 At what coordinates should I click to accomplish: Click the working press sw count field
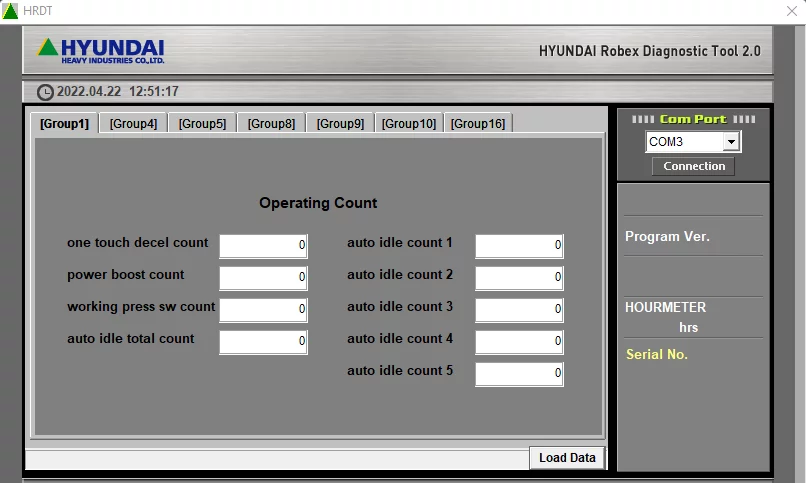[x=263, y=310]
